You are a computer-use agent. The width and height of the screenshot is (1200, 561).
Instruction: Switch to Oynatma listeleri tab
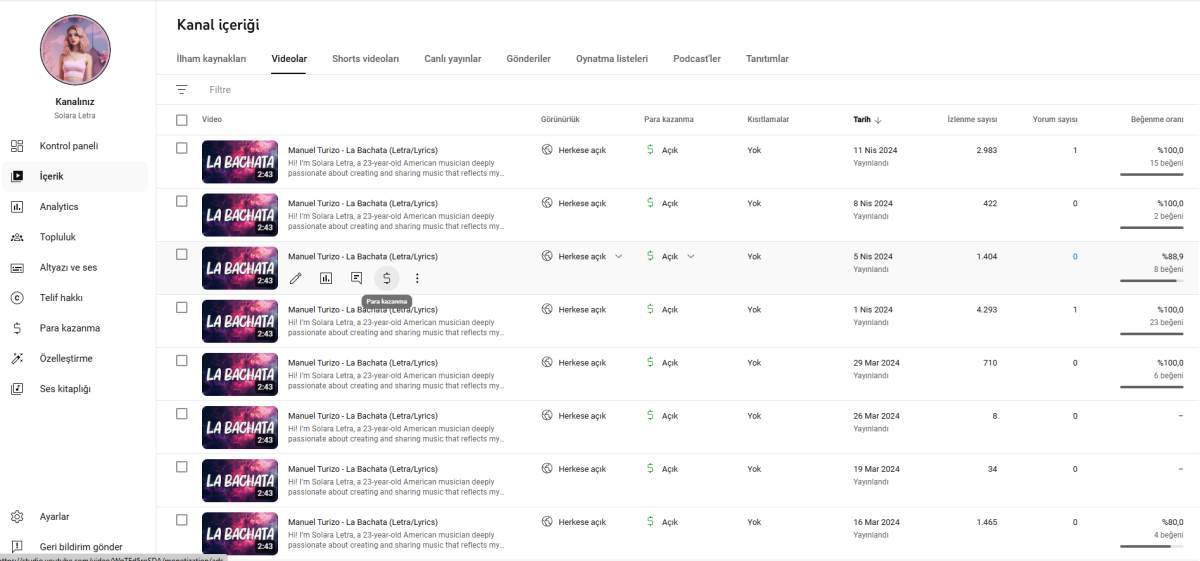[612, 59]
